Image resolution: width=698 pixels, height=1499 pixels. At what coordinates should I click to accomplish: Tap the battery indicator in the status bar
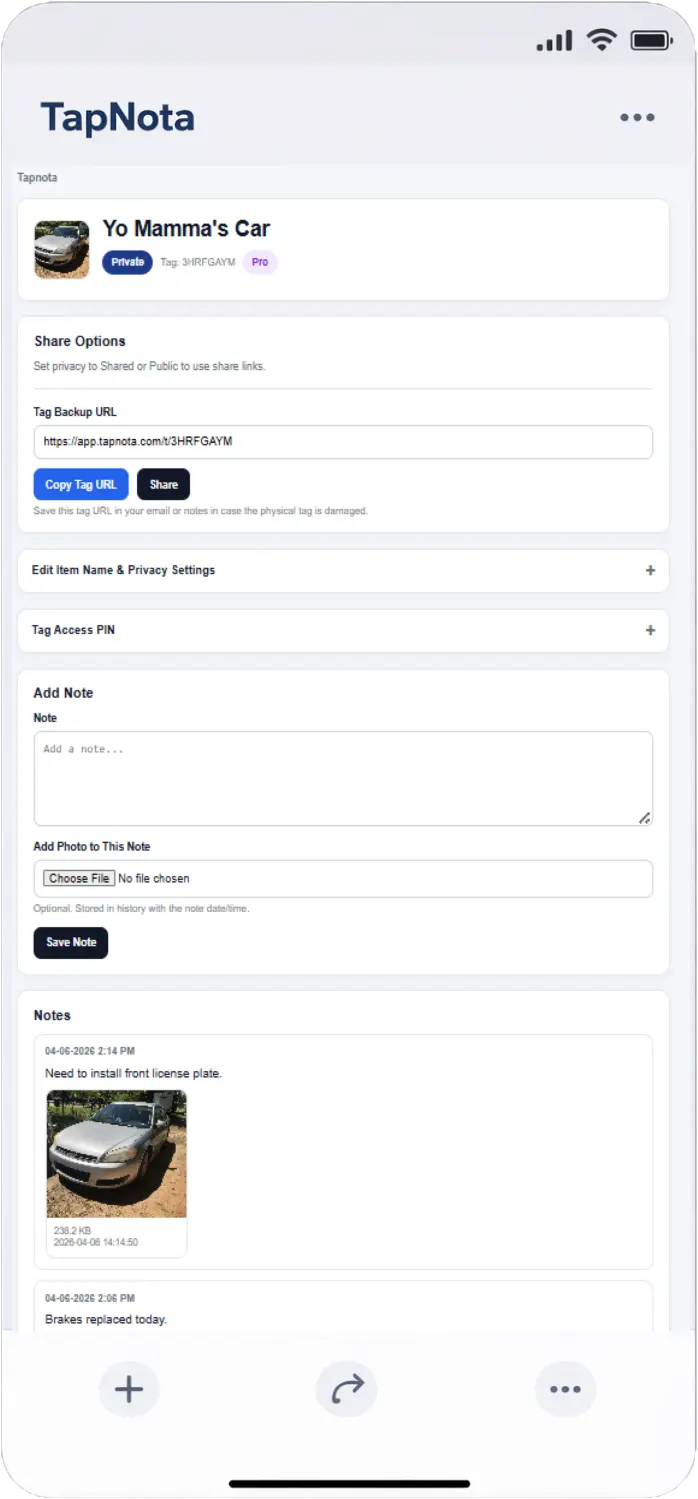click(651, 39)
